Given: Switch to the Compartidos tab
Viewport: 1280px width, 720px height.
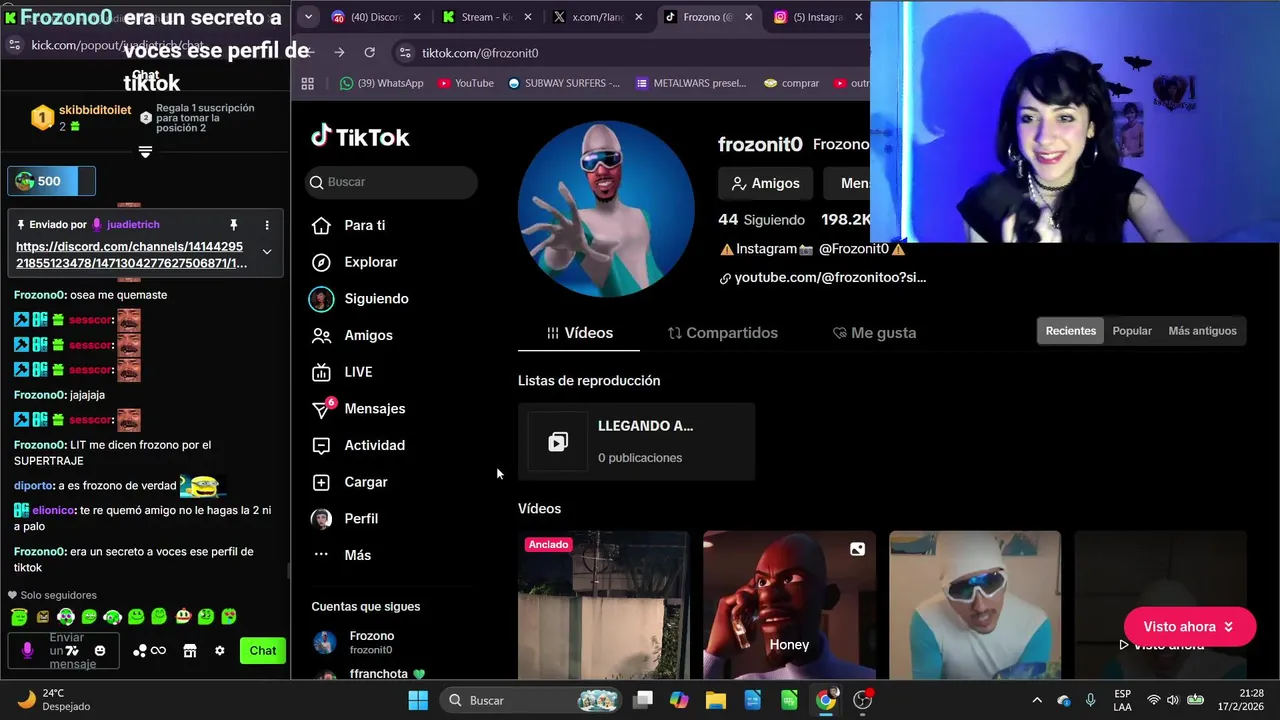Looking at the screenshot, I should pyautogui.click(x=722, y=333).
